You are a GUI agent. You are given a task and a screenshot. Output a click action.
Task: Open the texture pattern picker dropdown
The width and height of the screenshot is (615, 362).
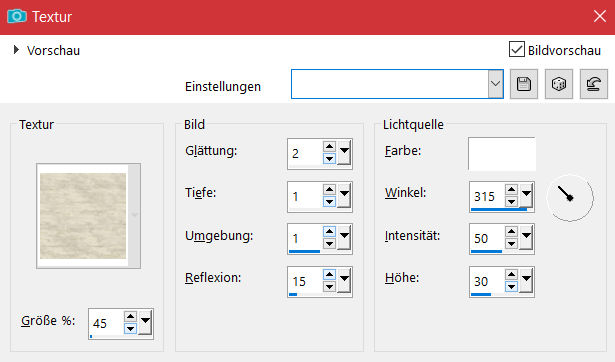pos(135,215)
